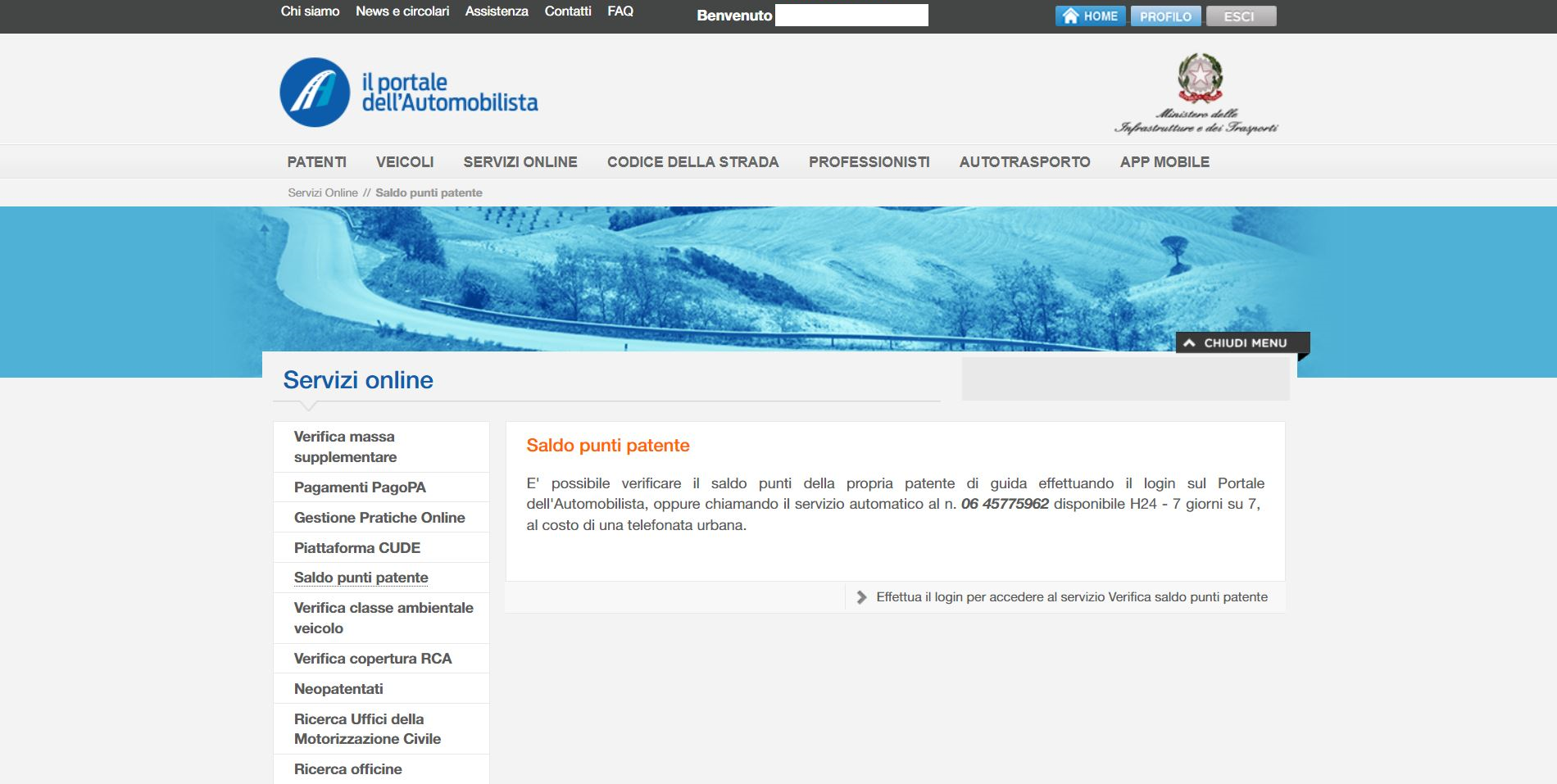Select Neopatentati in sidebar
This screenshot has width=1557, height=784.
381,689
